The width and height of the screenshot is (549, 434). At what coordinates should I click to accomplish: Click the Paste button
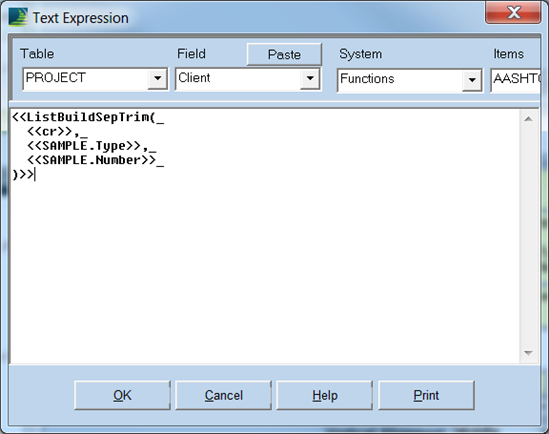[284, 54]
